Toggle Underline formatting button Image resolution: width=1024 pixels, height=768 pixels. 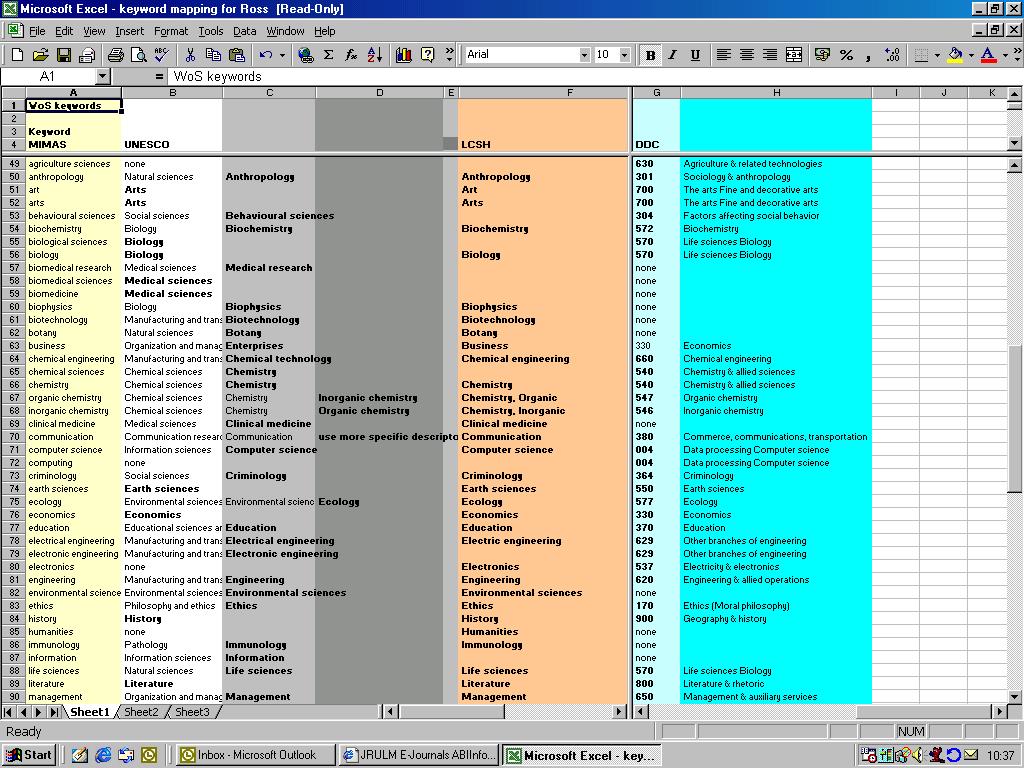696,55
